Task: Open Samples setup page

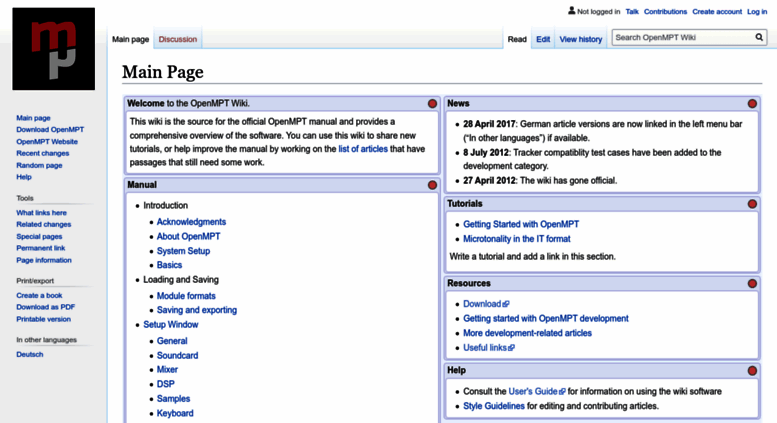Action: click(173, 399)
